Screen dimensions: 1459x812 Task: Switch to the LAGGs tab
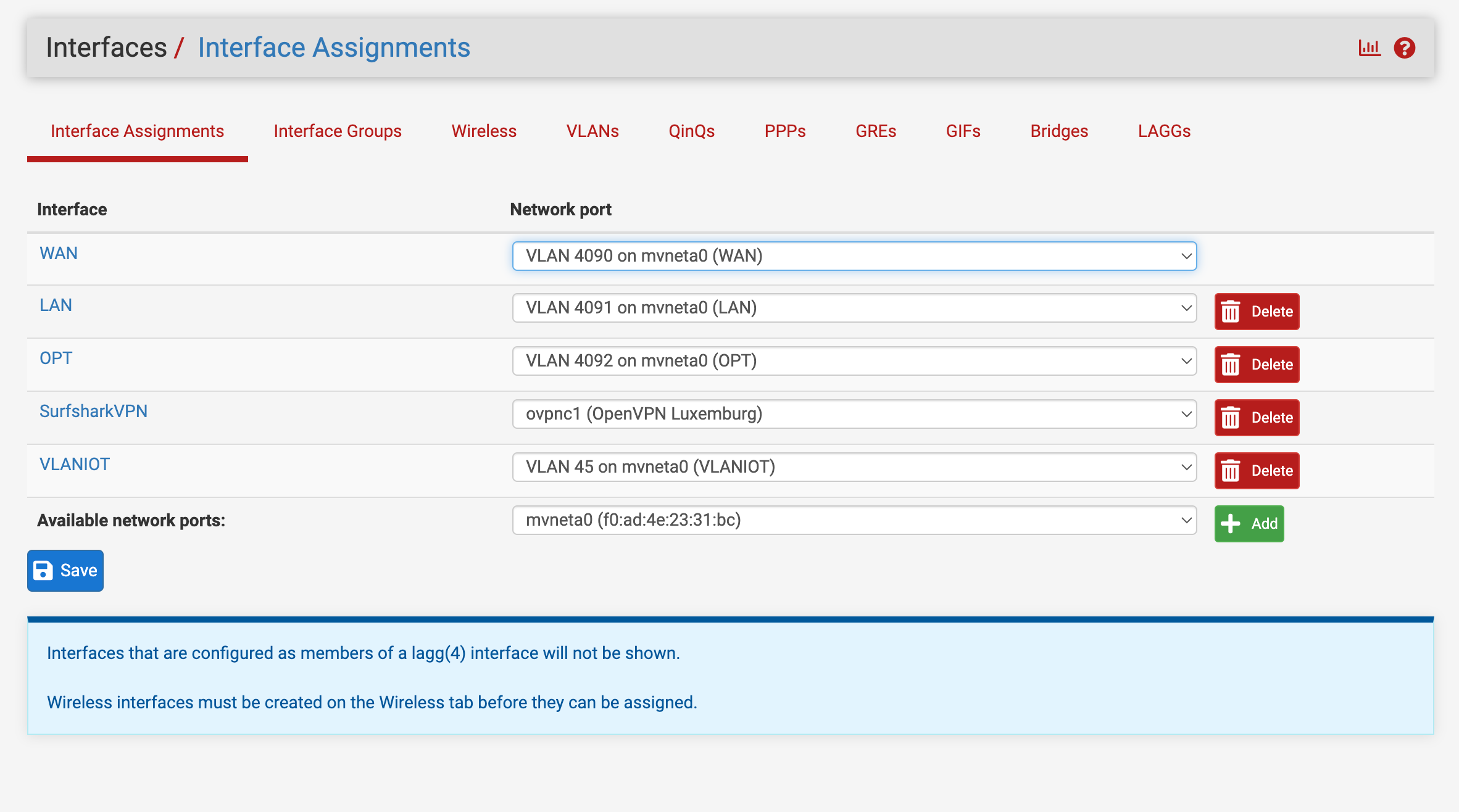(x=1164, y=131)
